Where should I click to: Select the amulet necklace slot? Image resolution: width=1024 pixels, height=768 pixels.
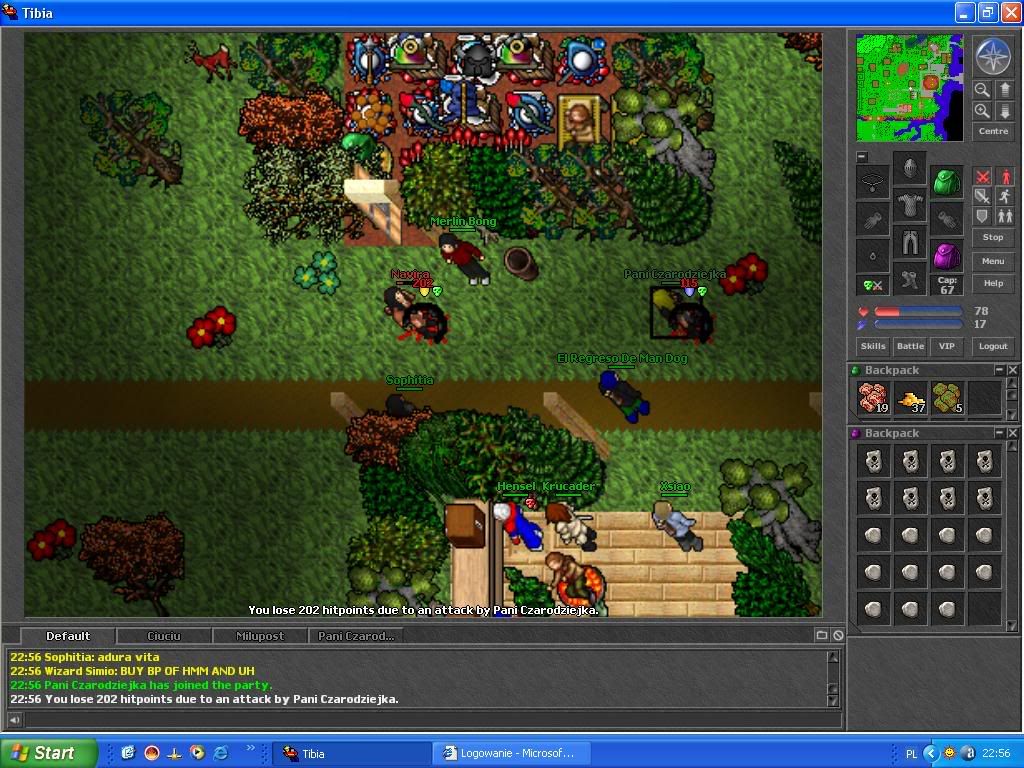(x=873, y=182)
